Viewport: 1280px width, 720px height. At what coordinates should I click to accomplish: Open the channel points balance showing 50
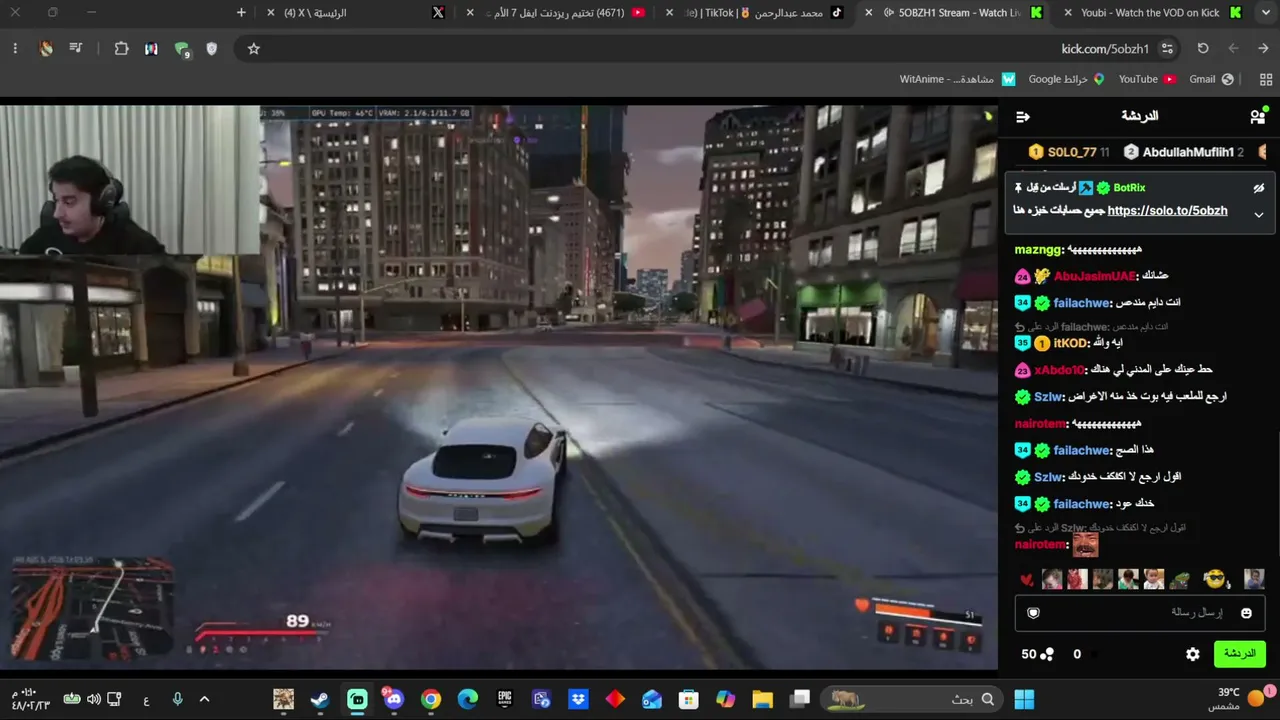pyautogui.click(x=1037, y=654)
